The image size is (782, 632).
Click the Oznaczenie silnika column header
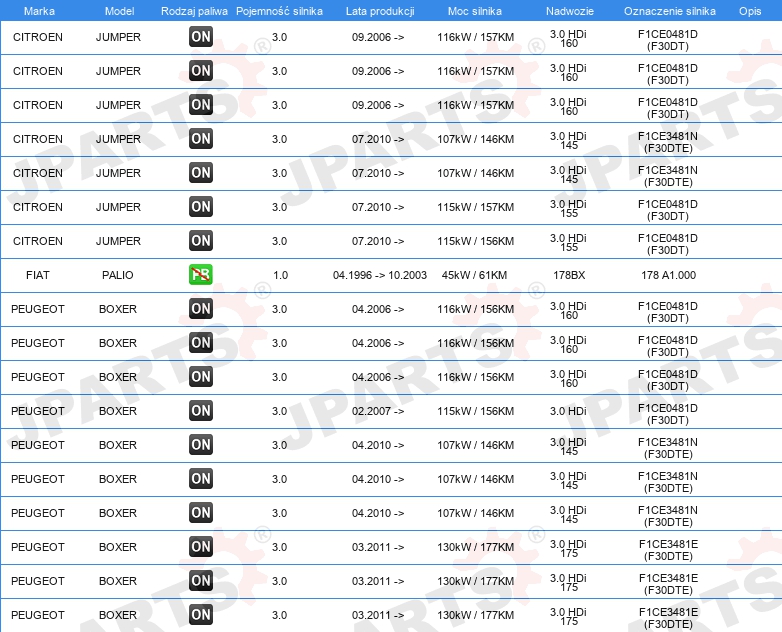click(669, 11)
